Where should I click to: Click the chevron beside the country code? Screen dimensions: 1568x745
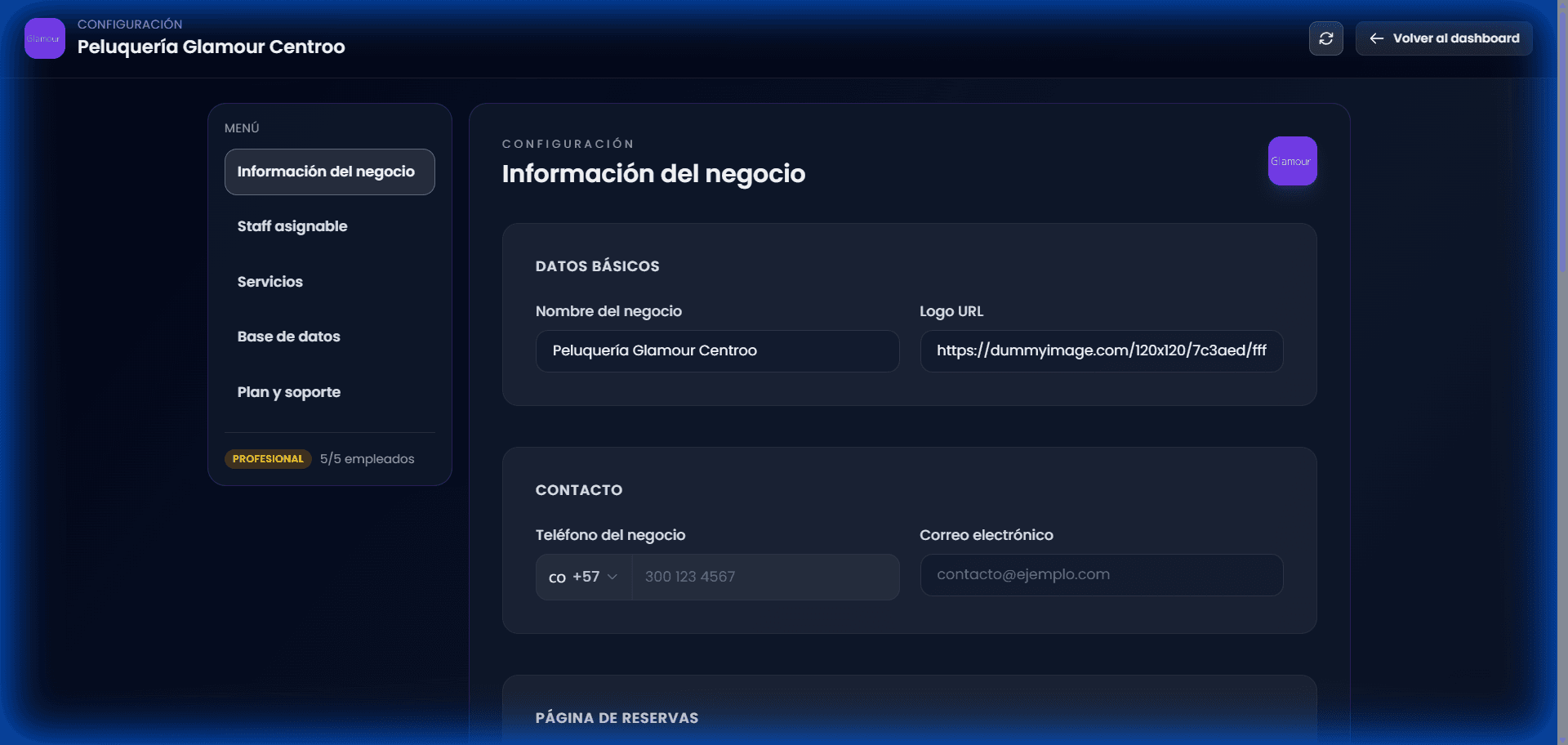612,577
